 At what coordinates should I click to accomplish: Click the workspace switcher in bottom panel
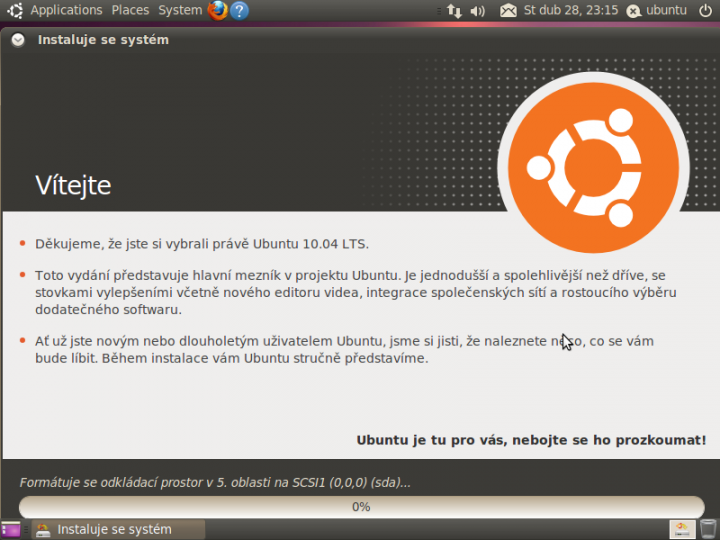tap(682, 529)
